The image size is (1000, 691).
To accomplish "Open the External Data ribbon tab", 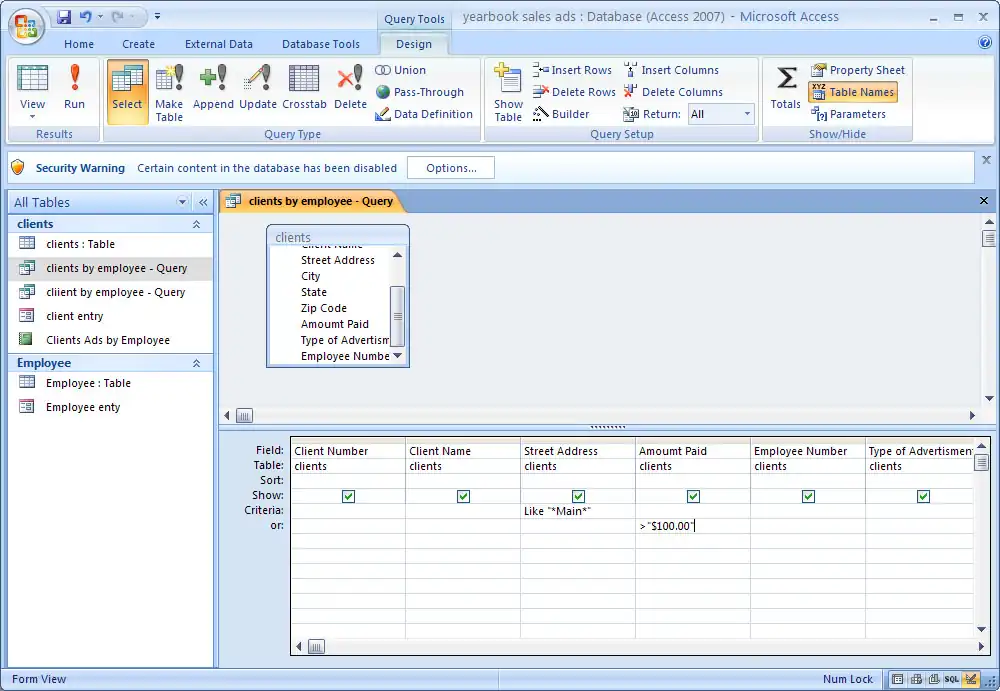I will [x=218, y=44].
